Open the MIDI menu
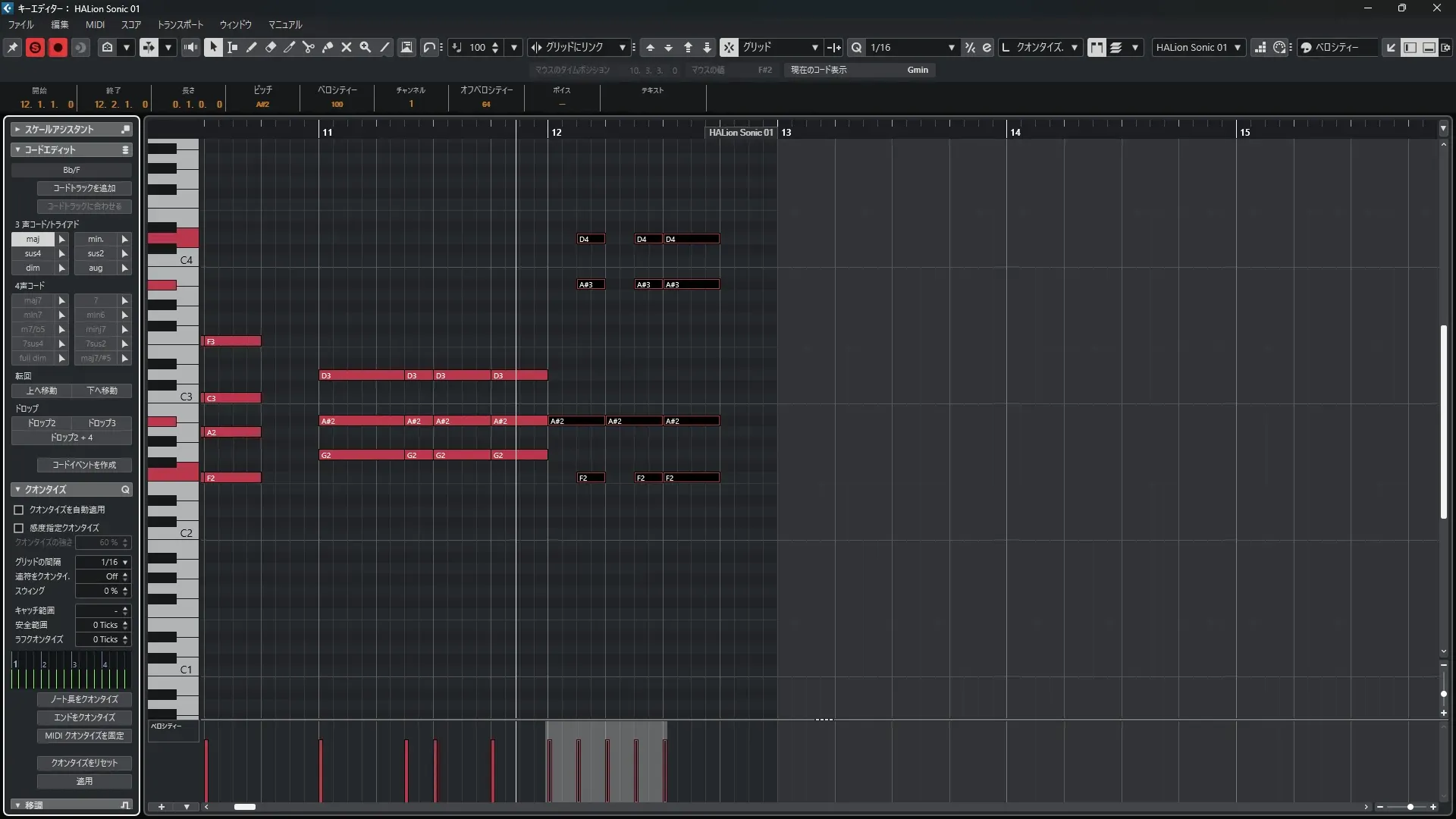 point(95,24)
